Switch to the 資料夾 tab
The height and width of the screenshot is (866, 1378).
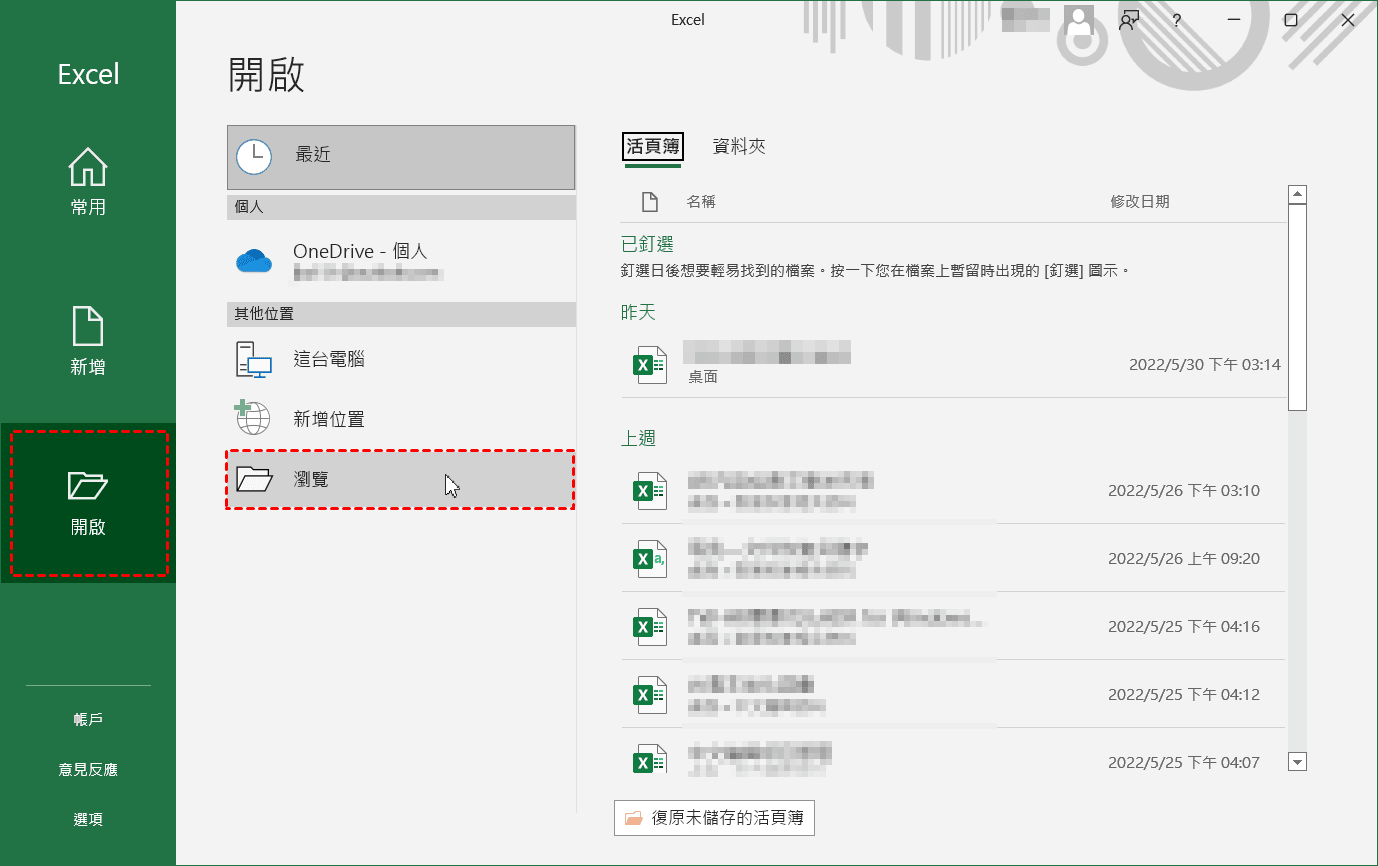point(739,147)
